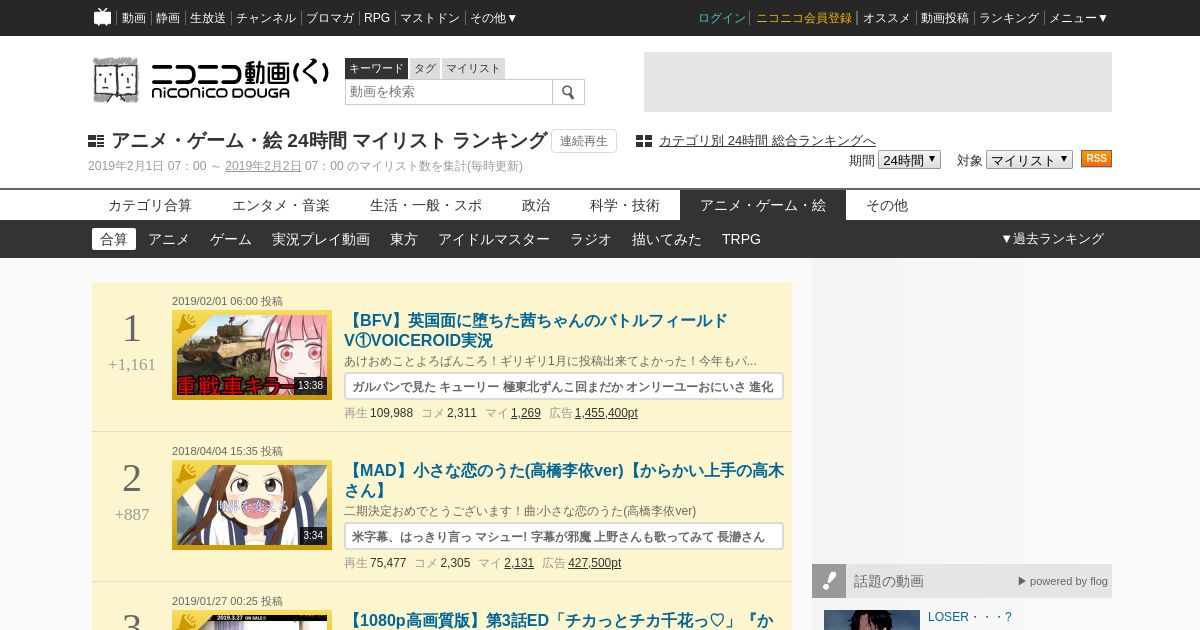Click the ガルパンで見た comment box of rank 1
The width and height of the screenshot is (1200, 630).
click(x=564, y=386)
